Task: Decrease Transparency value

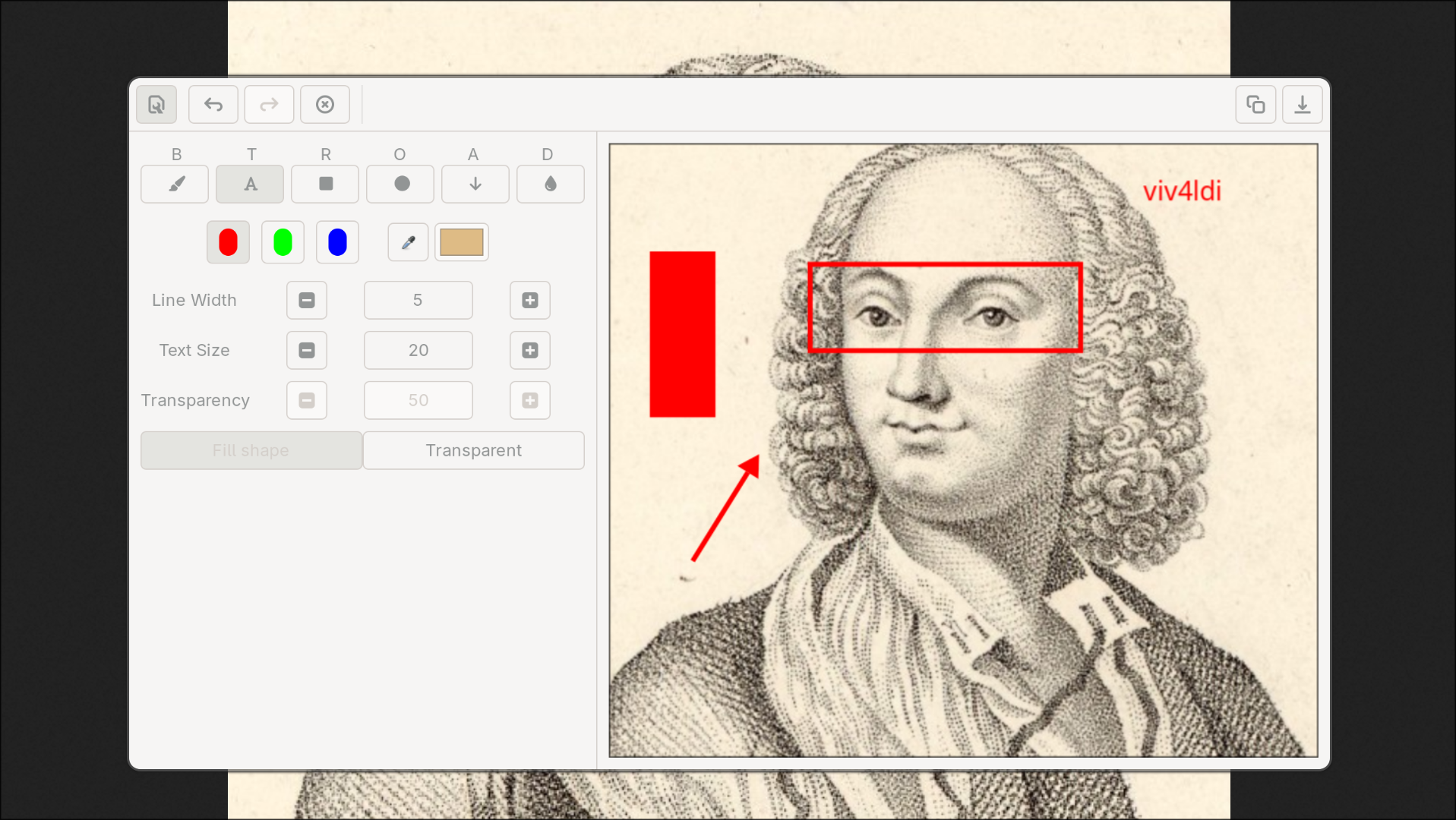Action: [307, 401]
